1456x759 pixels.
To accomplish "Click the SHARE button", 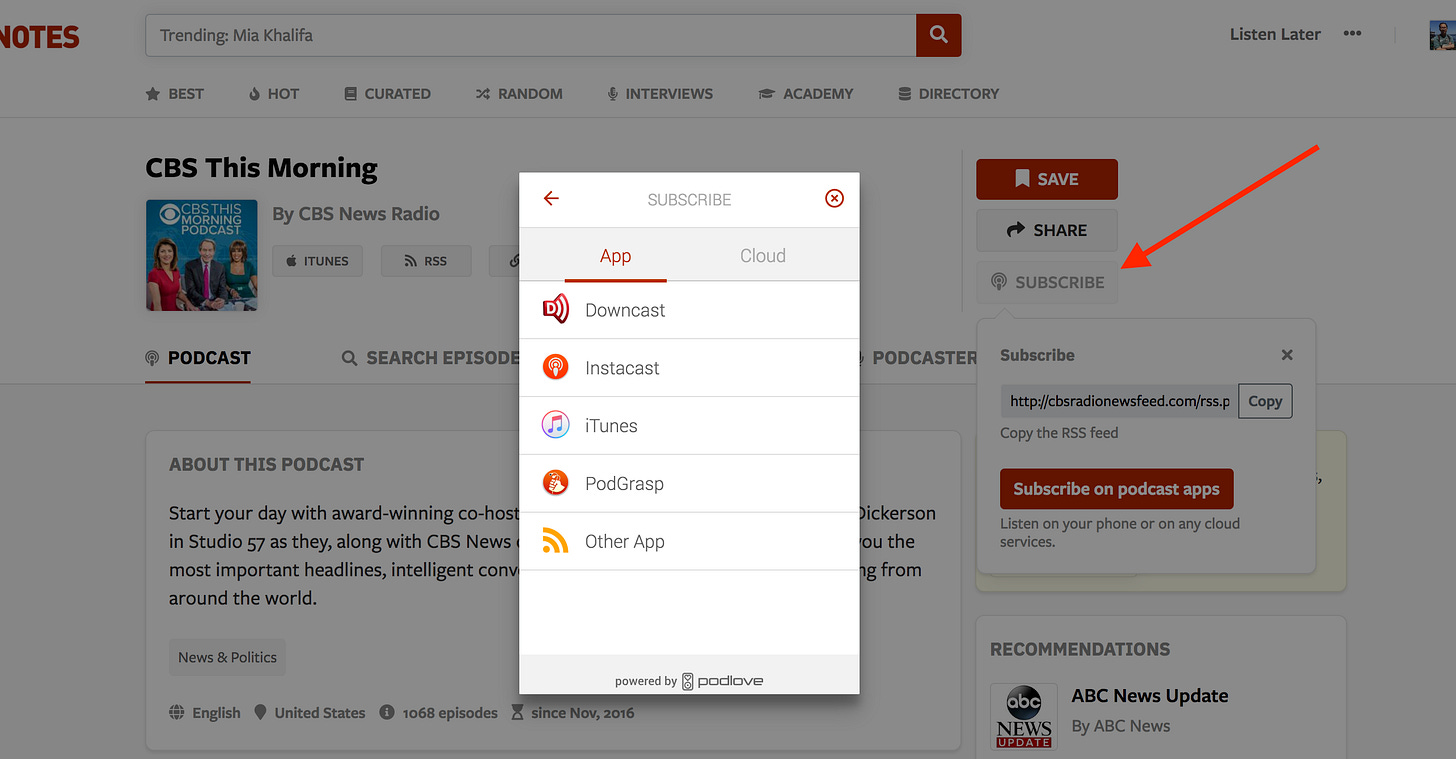I will pos(1047,230).
